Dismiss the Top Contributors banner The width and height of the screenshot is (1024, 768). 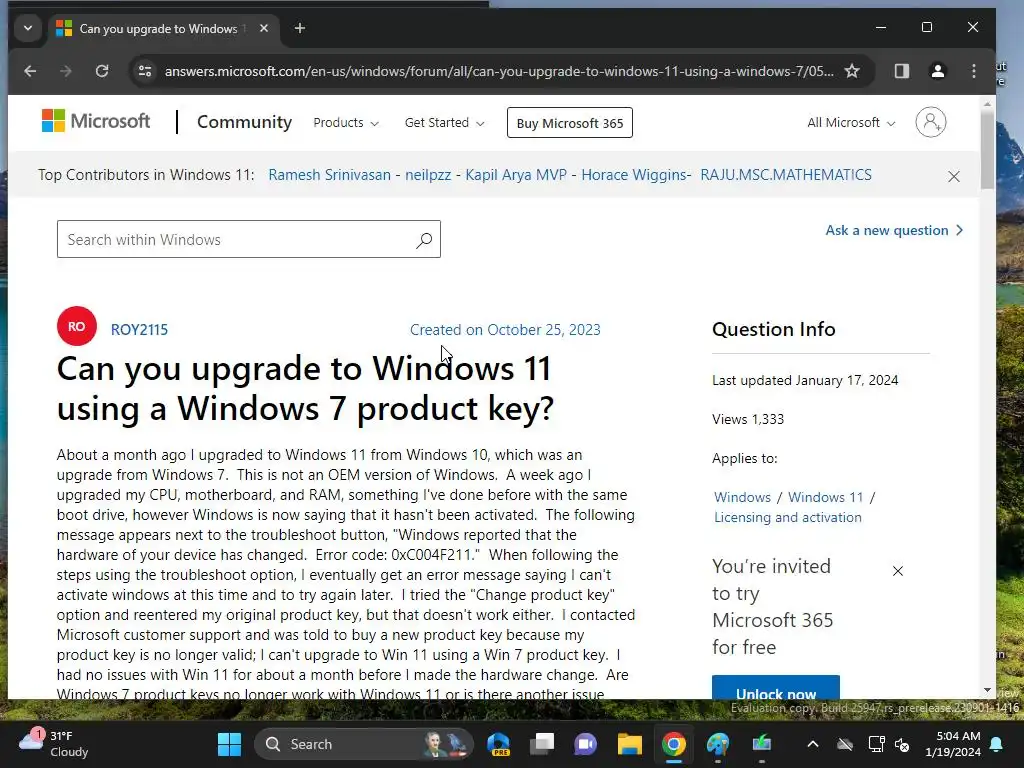click(953, 176)
